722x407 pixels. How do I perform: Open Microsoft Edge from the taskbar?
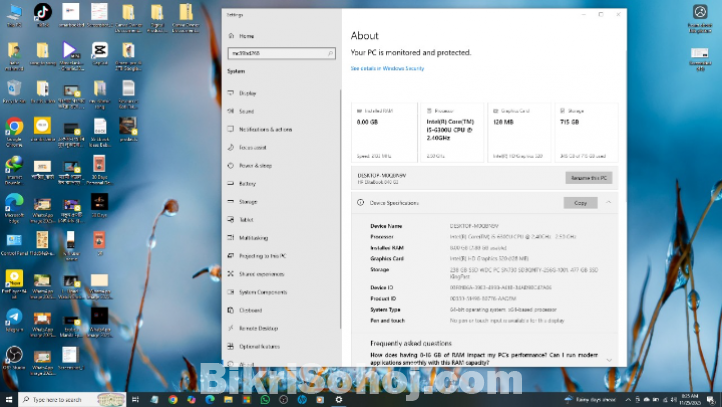pos(210,400)
